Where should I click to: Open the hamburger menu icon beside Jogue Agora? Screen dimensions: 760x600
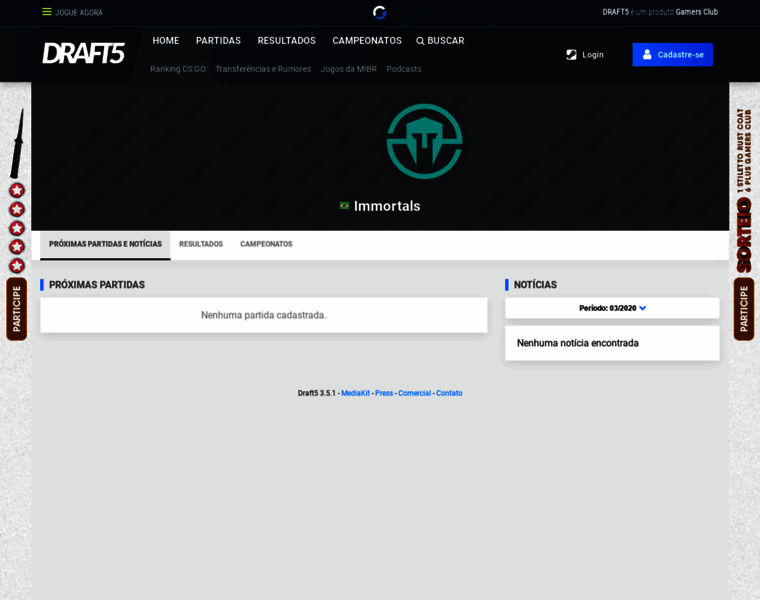pyautogui.click(x=47, y=12)
